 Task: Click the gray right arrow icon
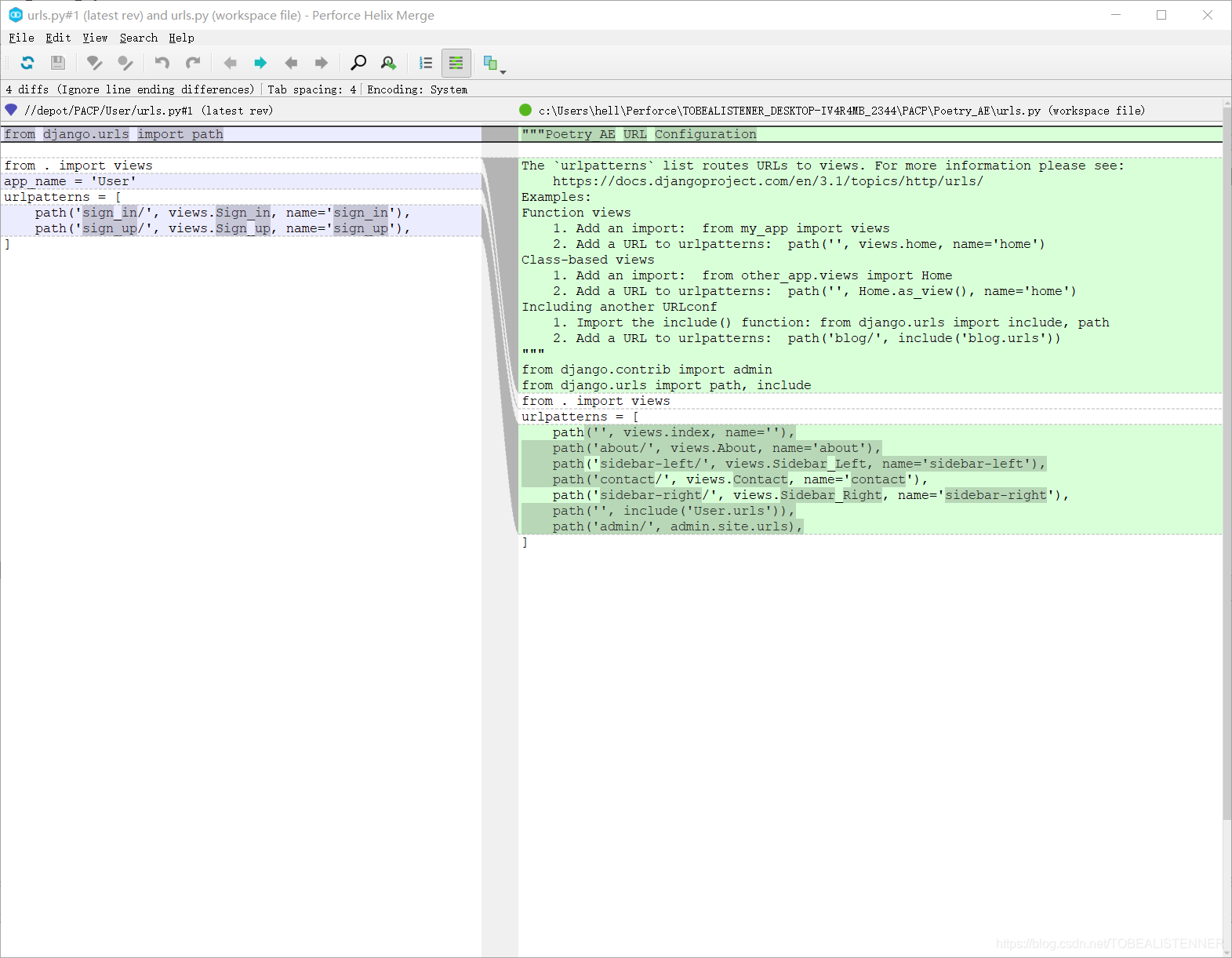coord(322,63)
